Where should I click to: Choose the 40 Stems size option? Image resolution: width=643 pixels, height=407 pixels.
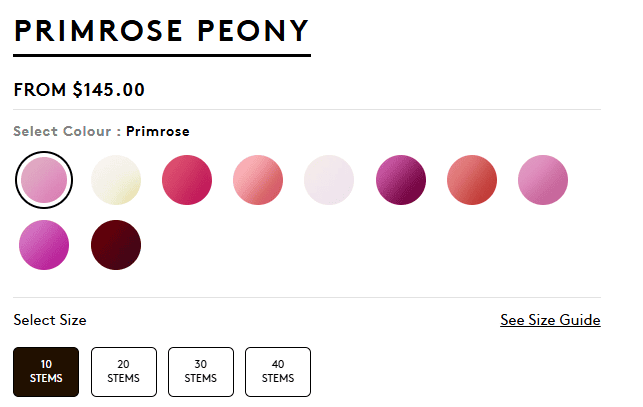[x=278, y=372]
